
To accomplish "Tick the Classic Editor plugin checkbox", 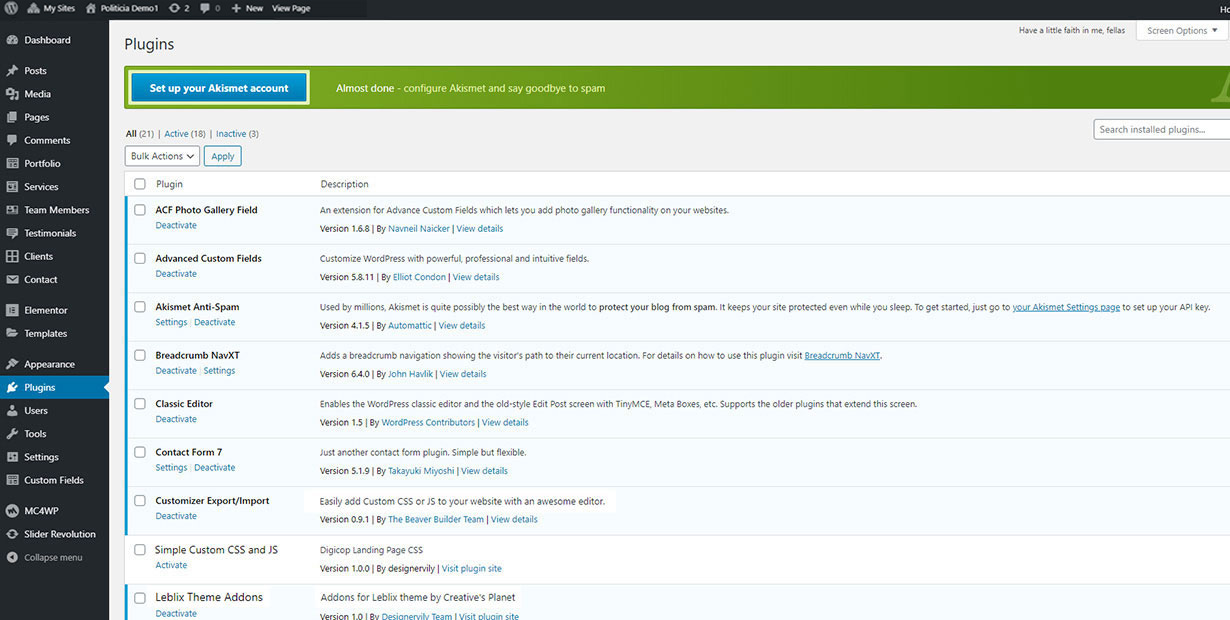I will (x=140, y=404).
